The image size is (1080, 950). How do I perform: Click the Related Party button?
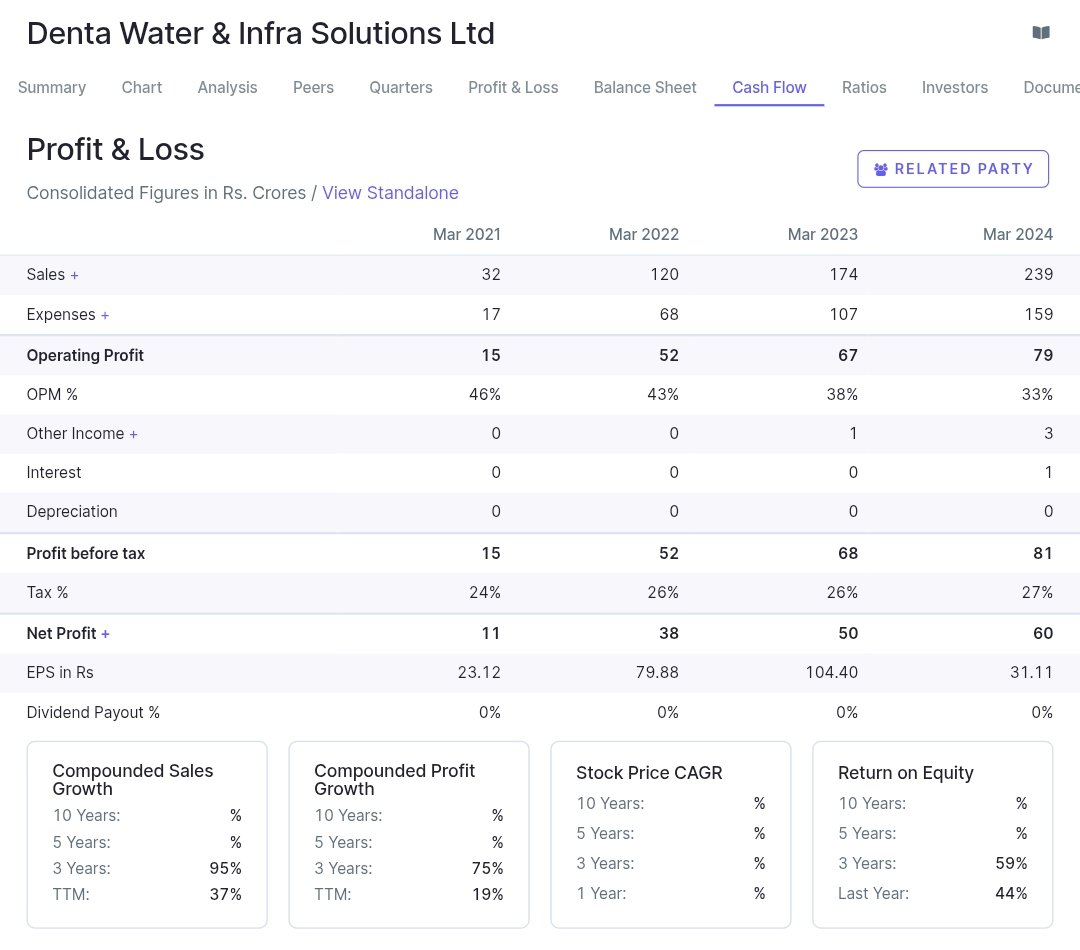click(953, 169)
